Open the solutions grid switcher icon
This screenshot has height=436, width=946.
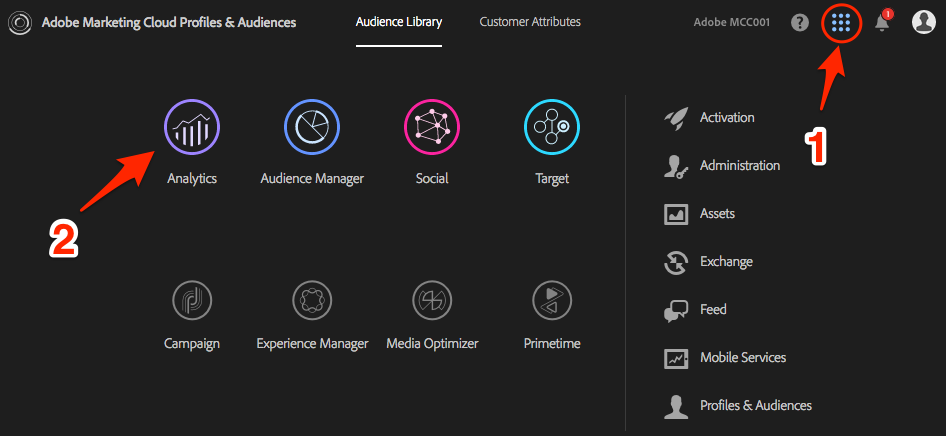[x=840, y=23]
